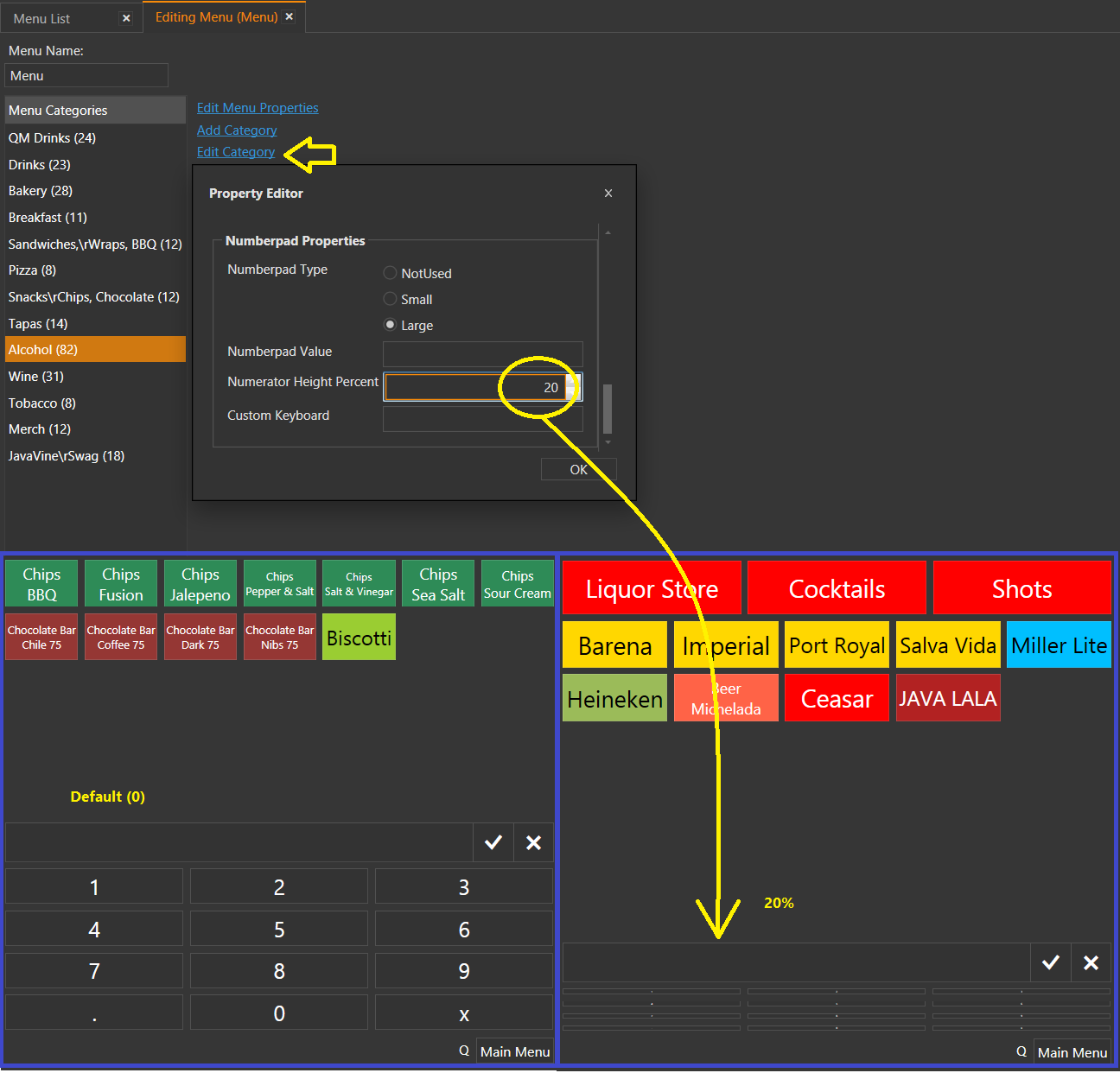Select Pizza (8) category

tap(95, 270)
